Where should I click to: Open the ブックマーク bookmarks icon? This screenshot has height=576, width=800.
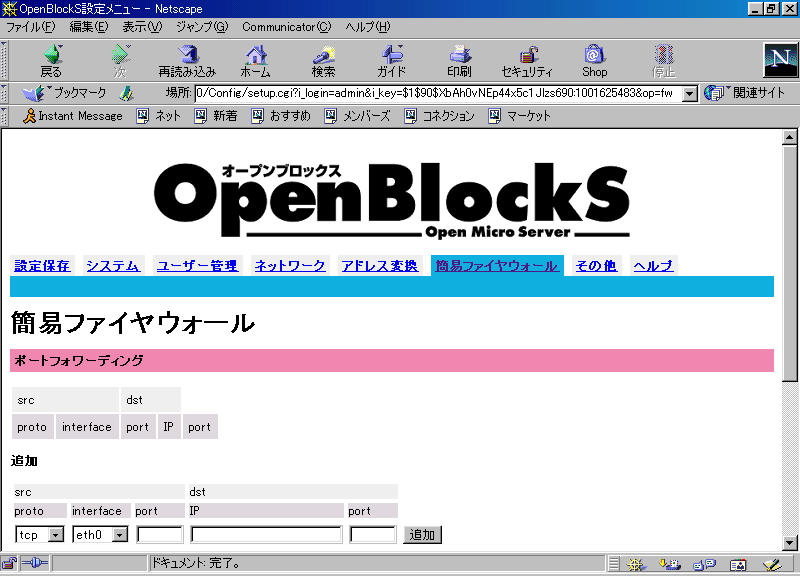pos(64,93)
